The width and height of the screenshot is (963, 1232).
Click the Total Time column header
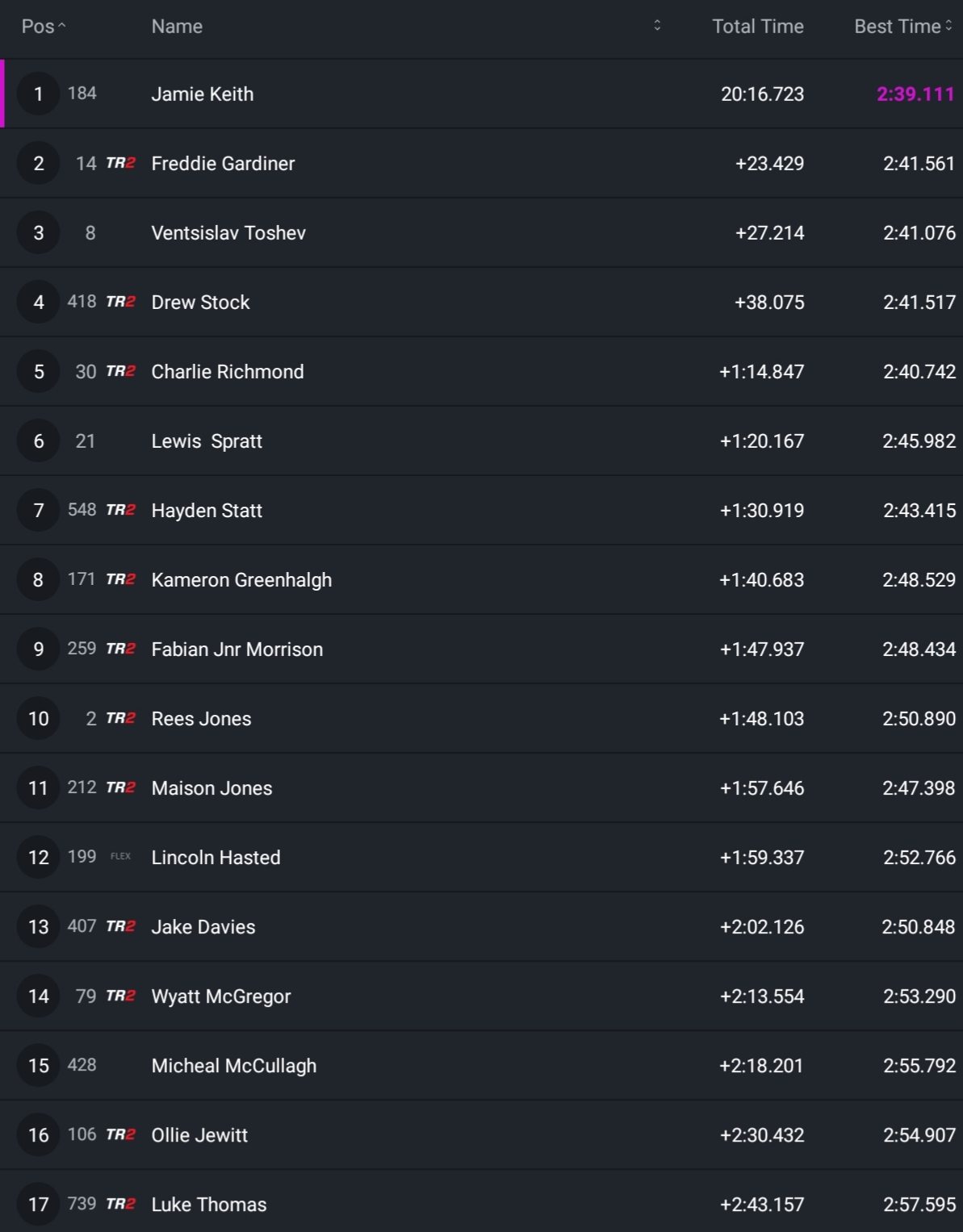coord(757,27)
